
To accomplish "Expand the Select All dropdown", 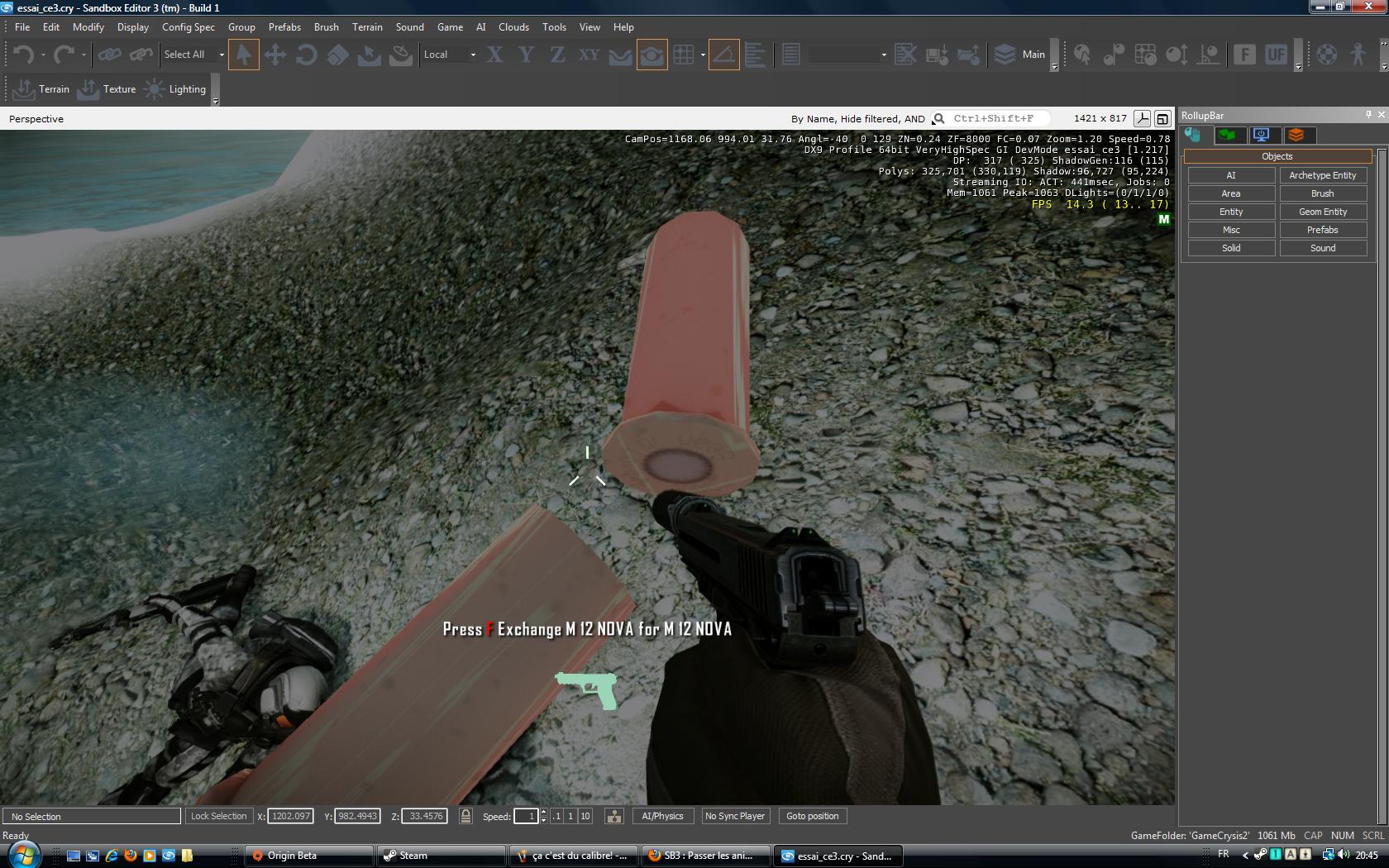I will tap(222, 55).
